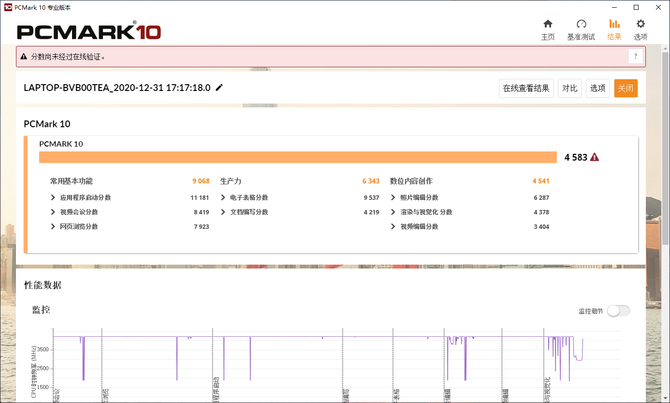Viewport: 670px width, 403px height.
Task: Click the orange PCMark 10 score bar
Action: coord(298,157)
